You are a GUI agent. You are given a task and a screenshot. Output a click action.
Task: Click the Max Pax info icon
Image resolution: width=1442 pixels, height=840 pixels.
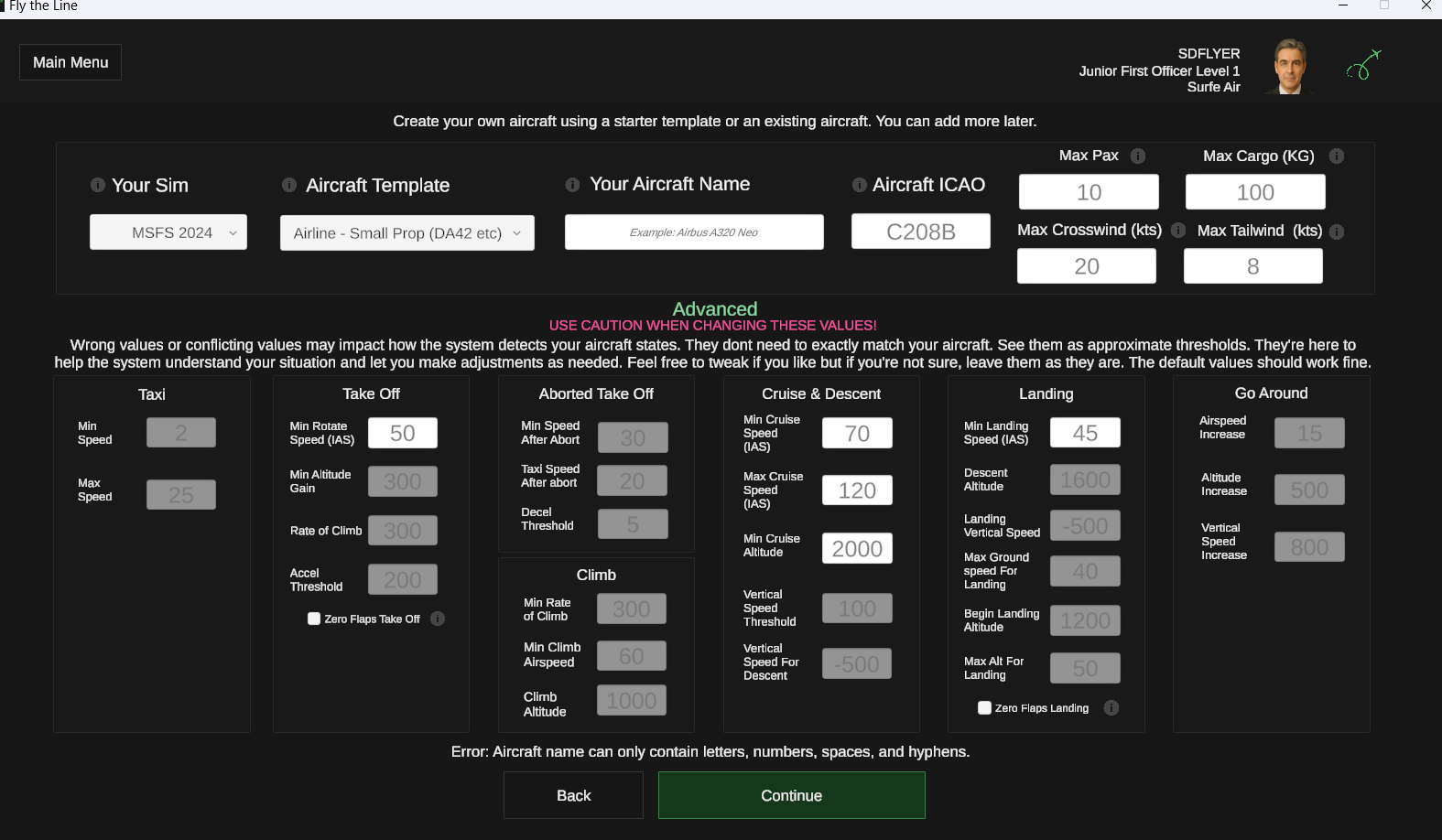click(1138, 156)
